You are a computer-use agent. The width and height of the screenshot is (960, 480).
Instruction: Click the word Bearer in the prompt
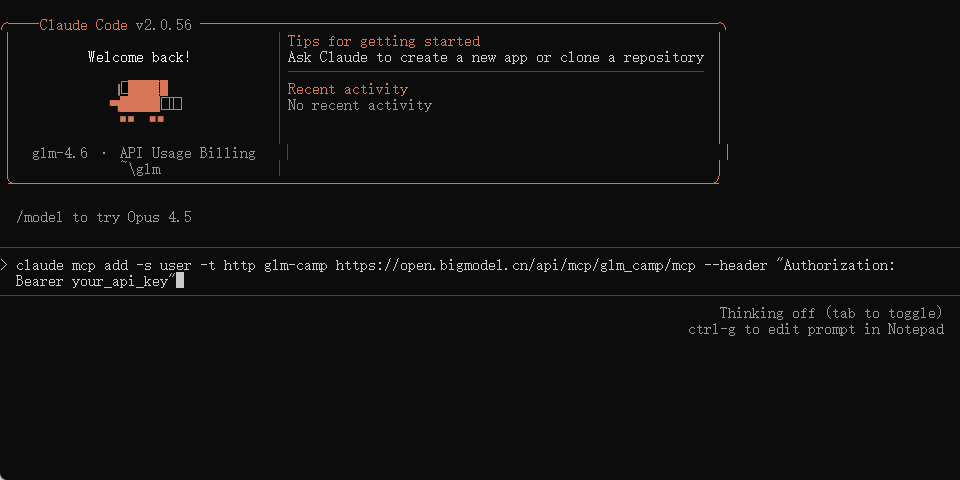click(x=40, y=281)
